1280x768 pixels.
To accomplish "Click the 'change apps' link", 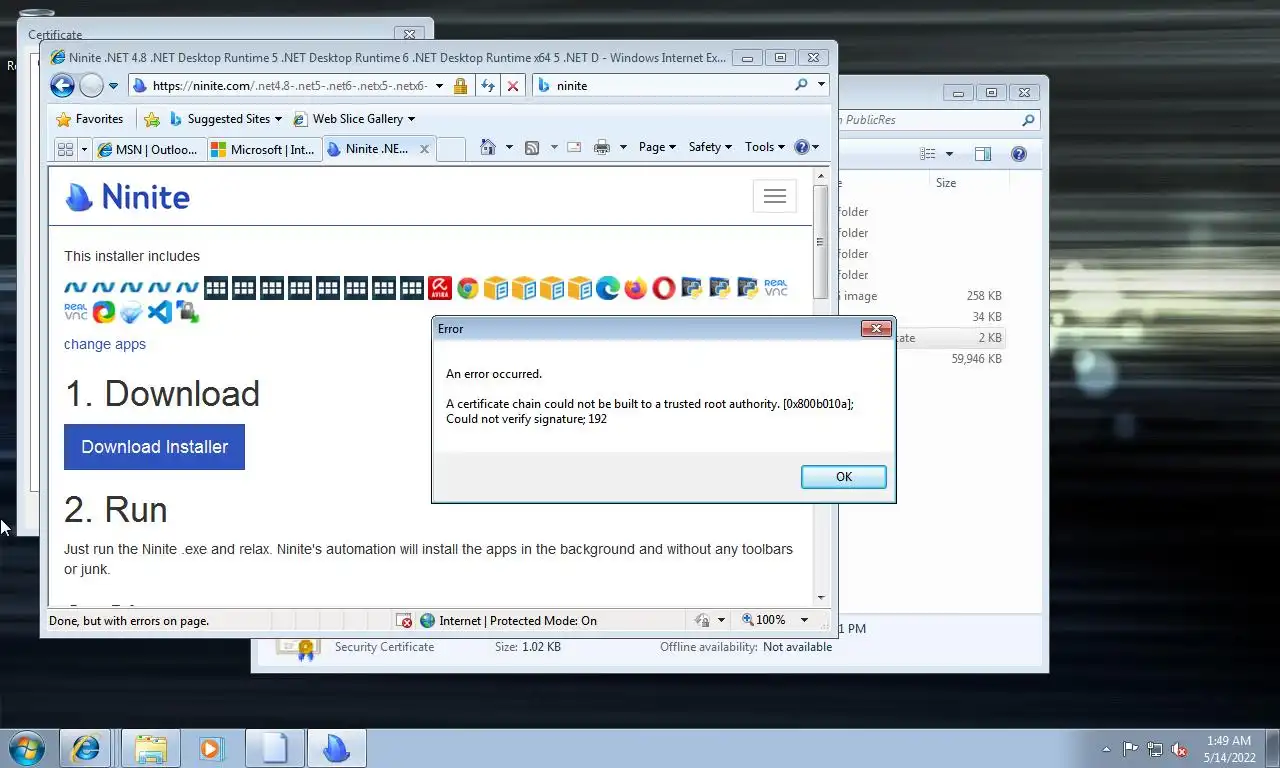I will click(x=105, y=344).
